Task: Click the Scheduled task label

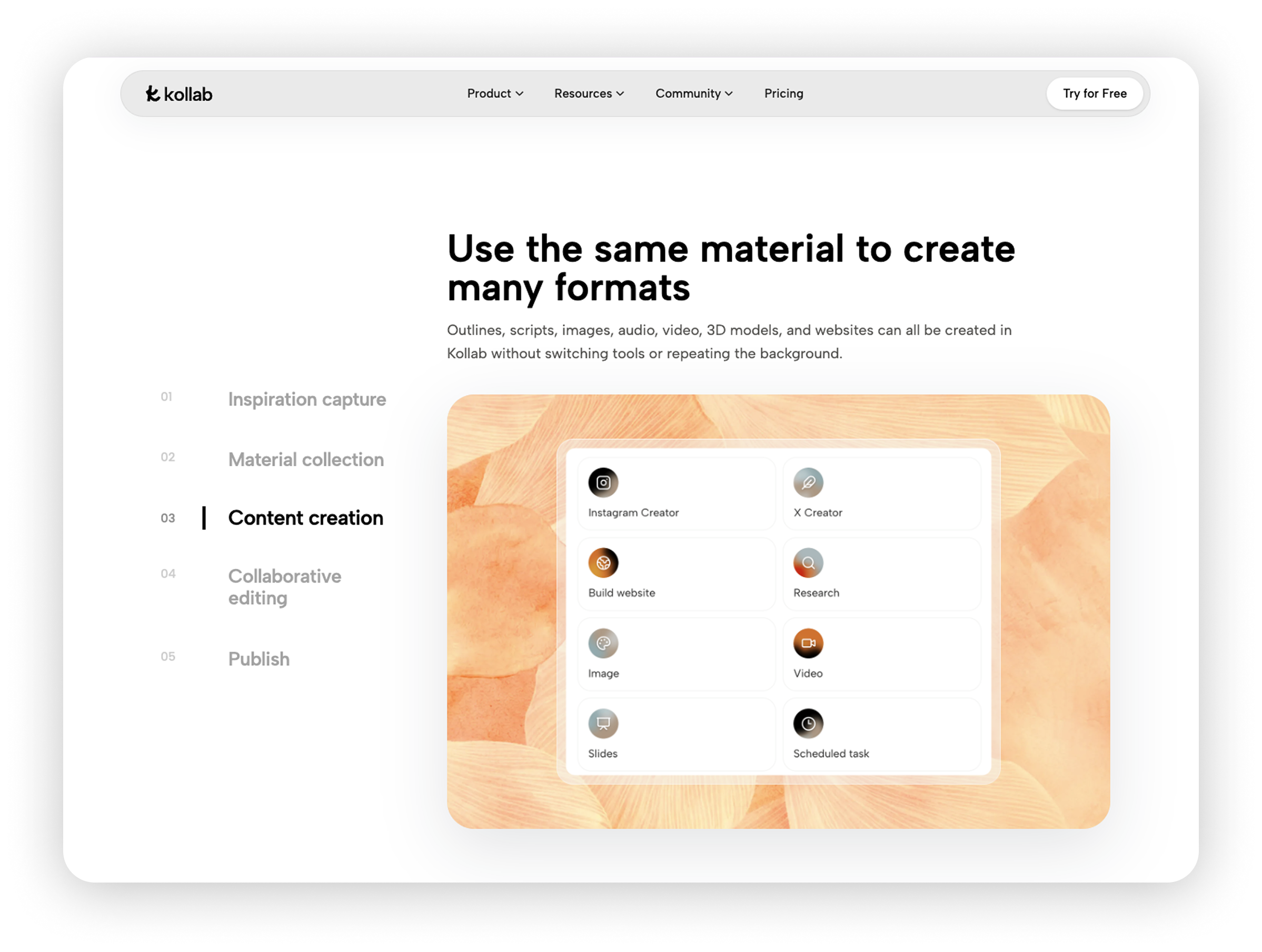Action: click(x=831, y=754)
